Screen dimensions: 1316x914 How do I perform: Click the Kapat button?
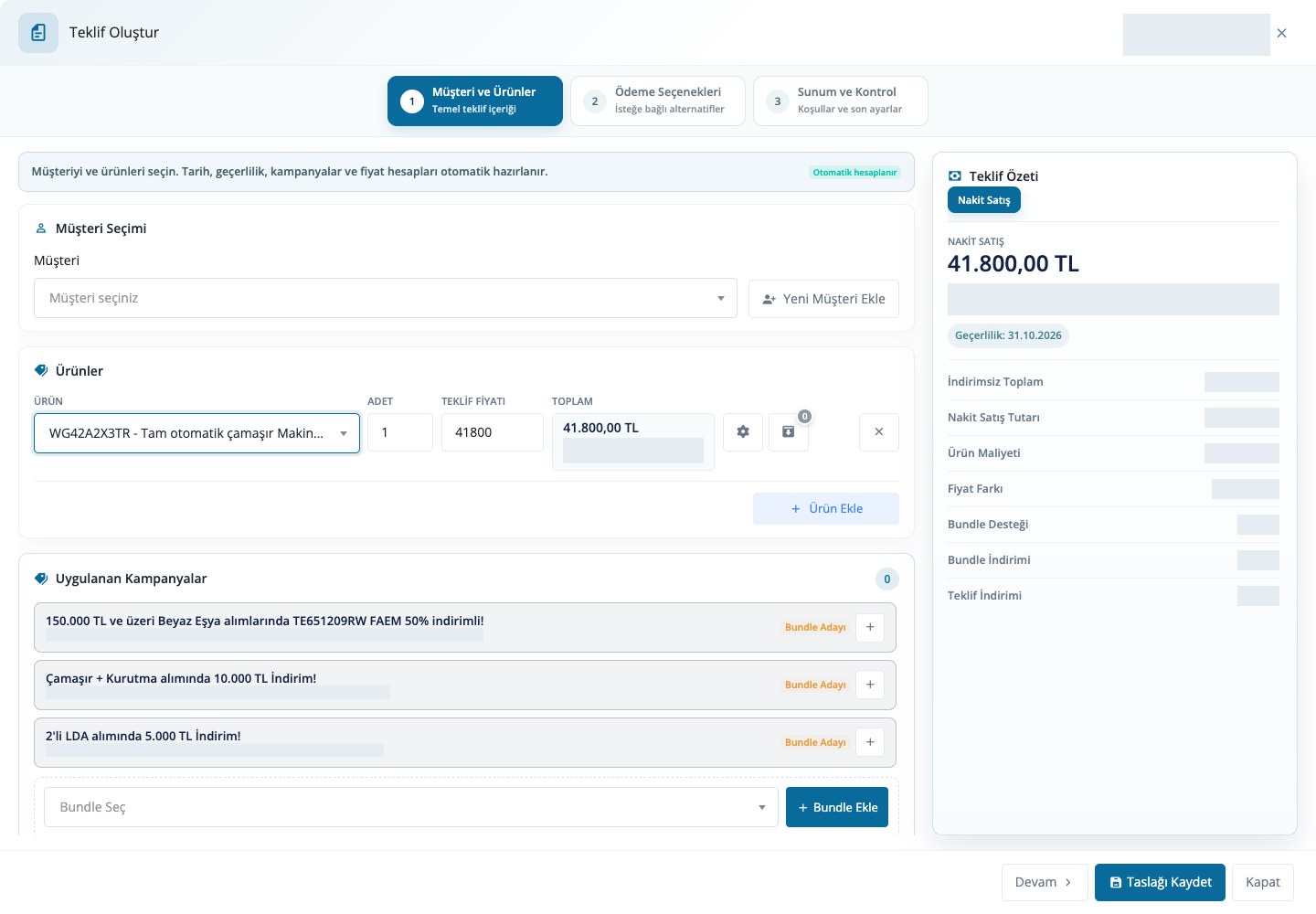pos(1263,882)
